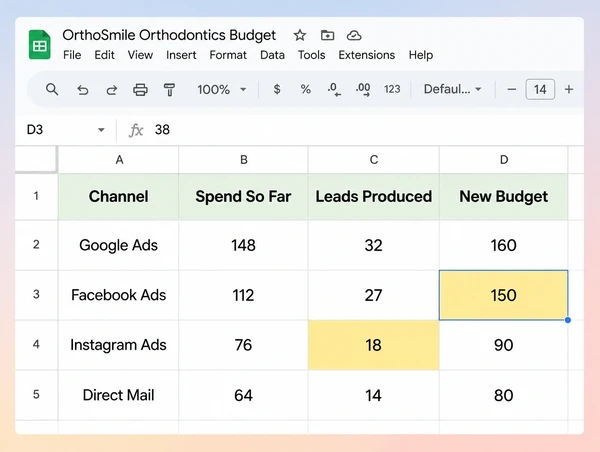Select highlighted leads cell 18
Viewport: 600px width, 452px height.
pos(373,345)
